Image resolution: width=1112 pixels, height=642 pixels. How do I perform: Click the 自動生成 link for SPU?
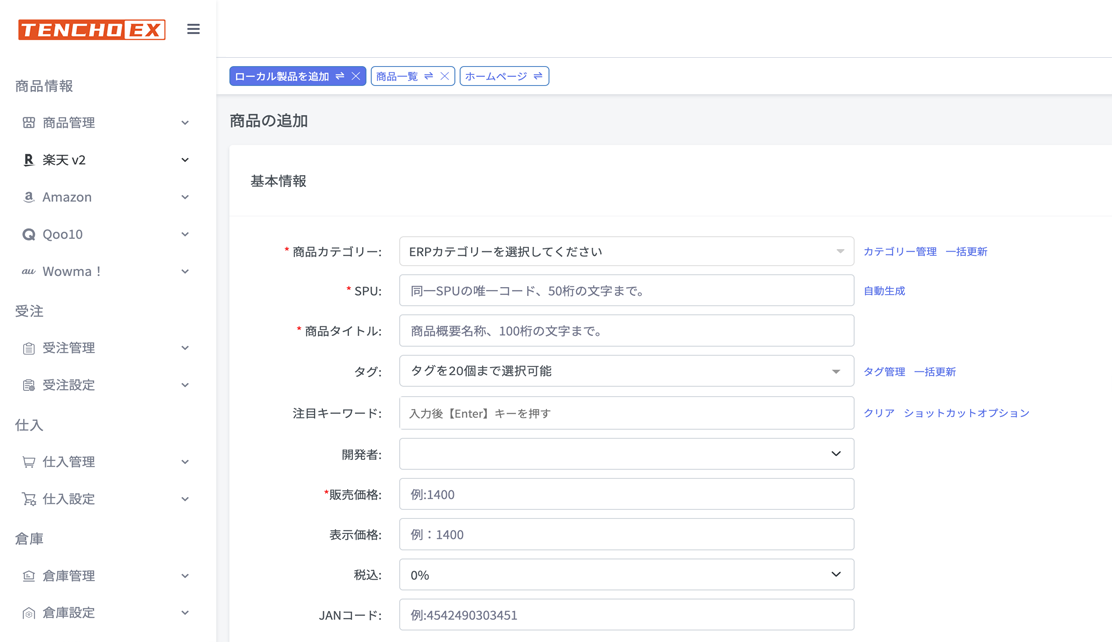coord(884,291)
